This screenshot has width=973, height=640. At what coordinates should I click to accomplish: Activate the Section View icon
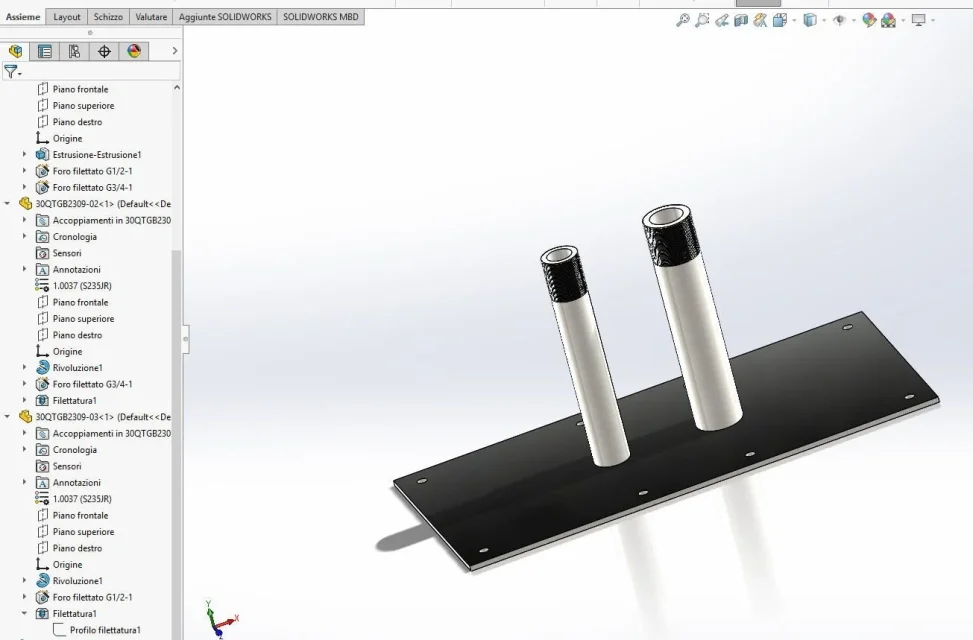741,20
